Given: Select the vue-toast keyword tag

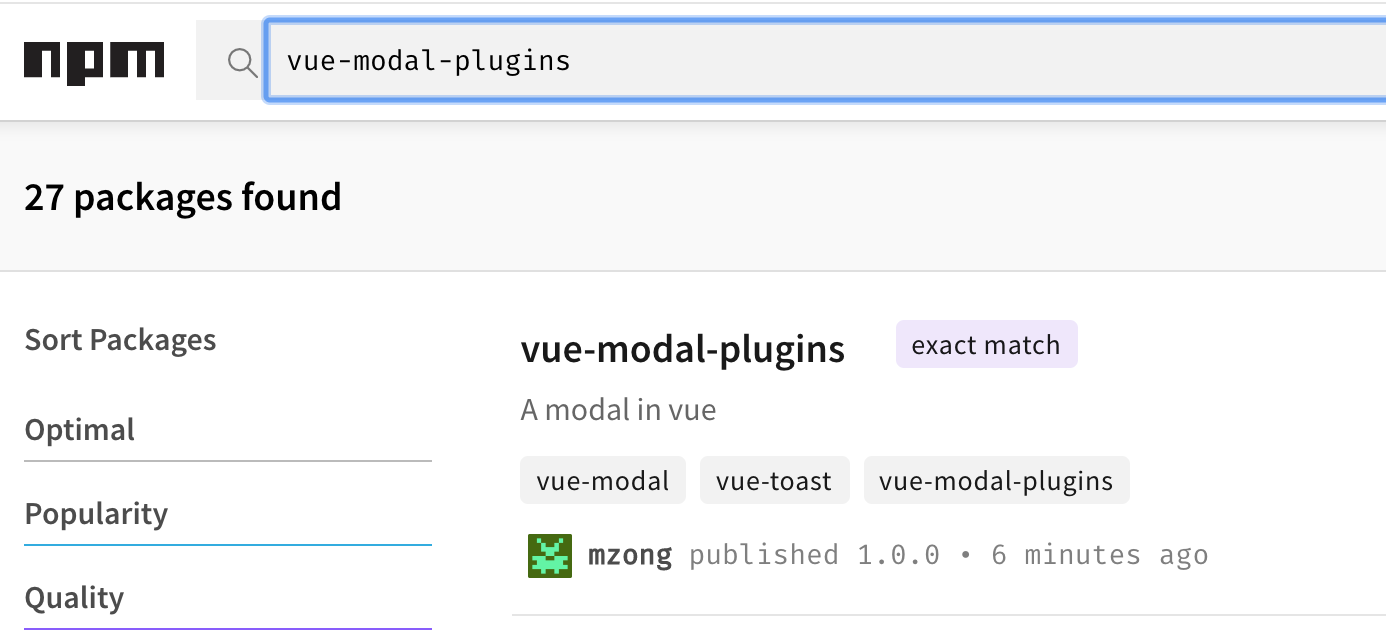Looking at the screenshot, I should 774,481.
